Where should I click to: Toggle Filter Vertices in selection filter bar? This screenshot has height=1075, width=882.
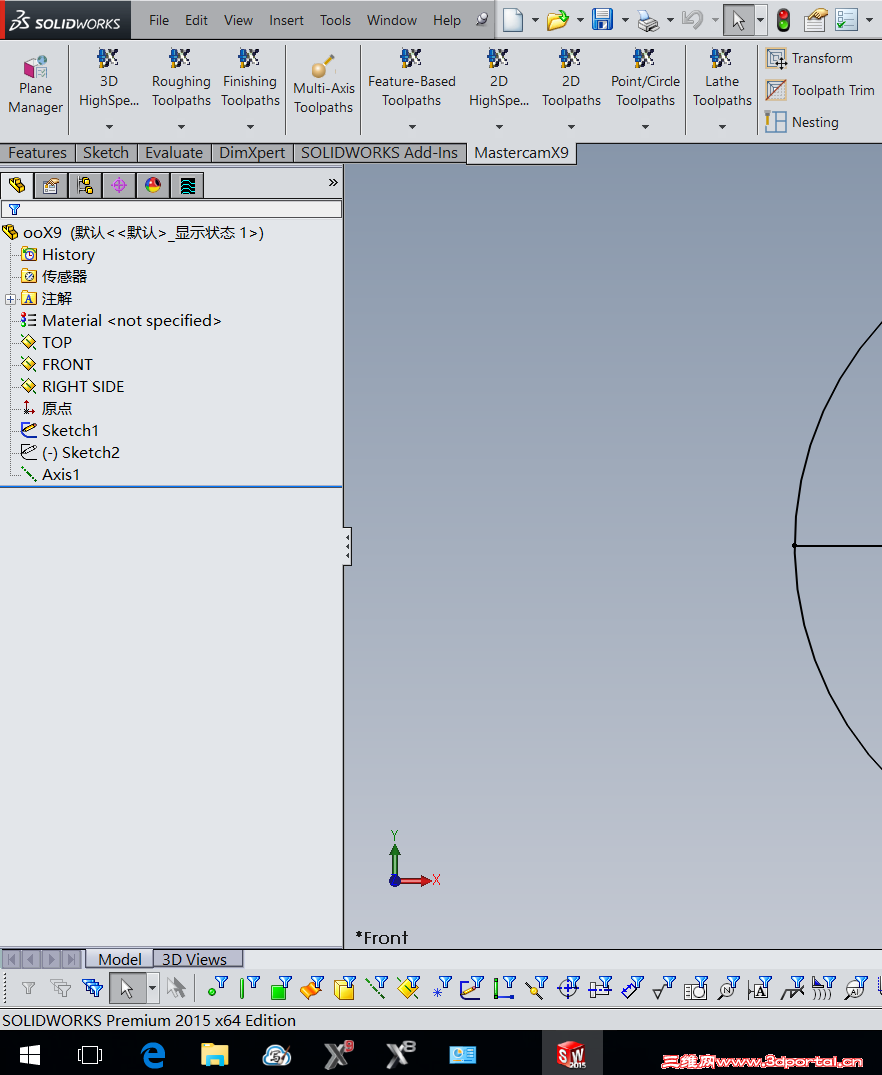coord(217,987)
